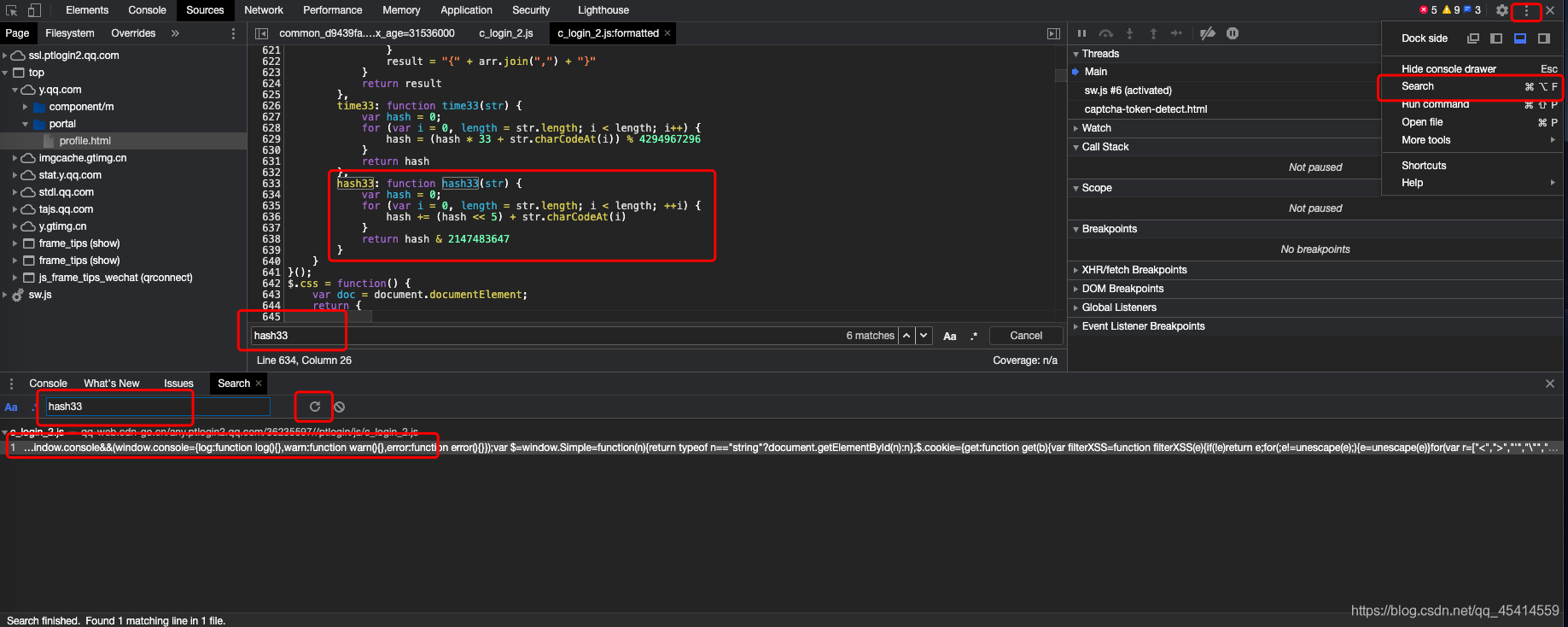This screenshot has width=1568, height=627.
Task: Expand the imgcache.gtimg.cn tree node
Action: [x=15, y=158]
